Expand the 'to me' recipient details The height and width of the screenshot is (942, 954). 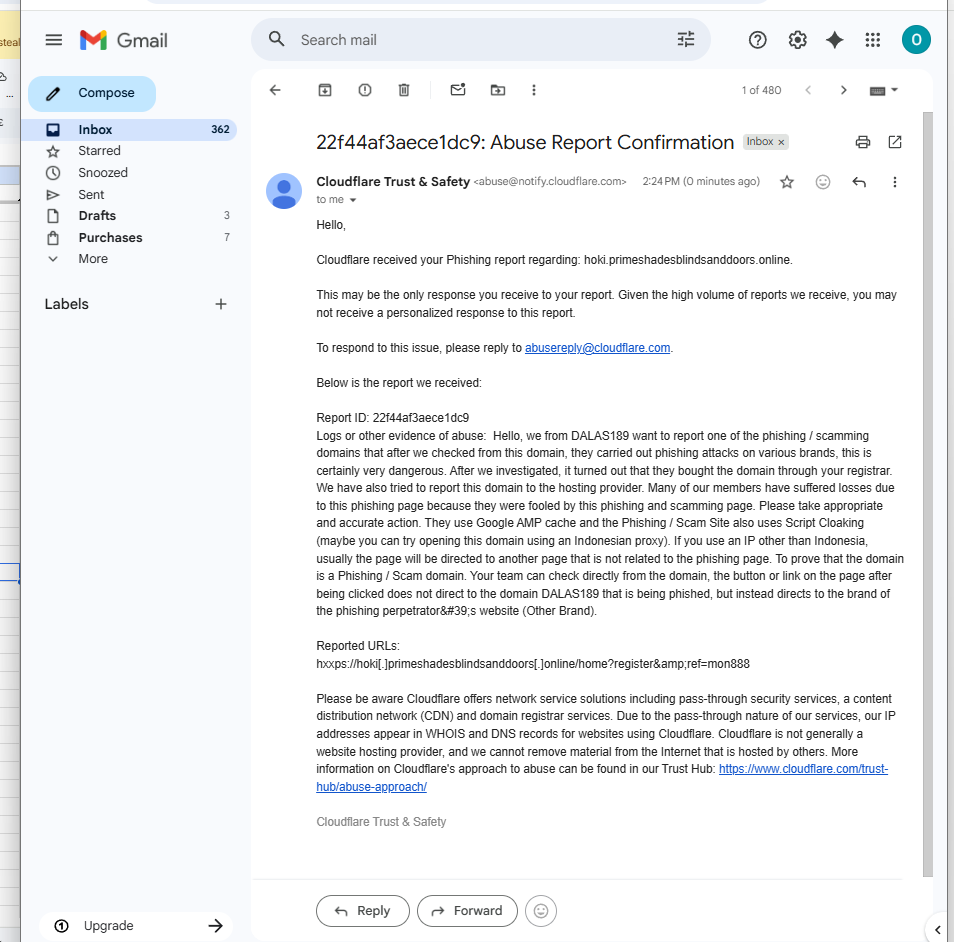tap(352, 200)
